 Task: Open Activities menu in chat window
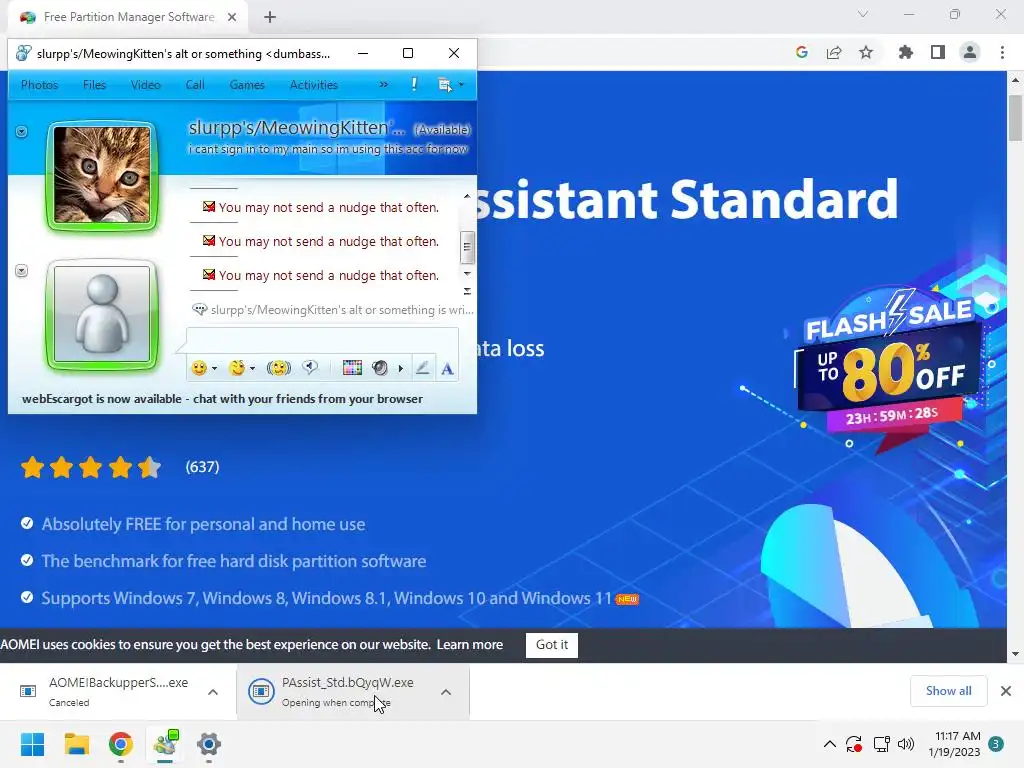click(313, 85)
